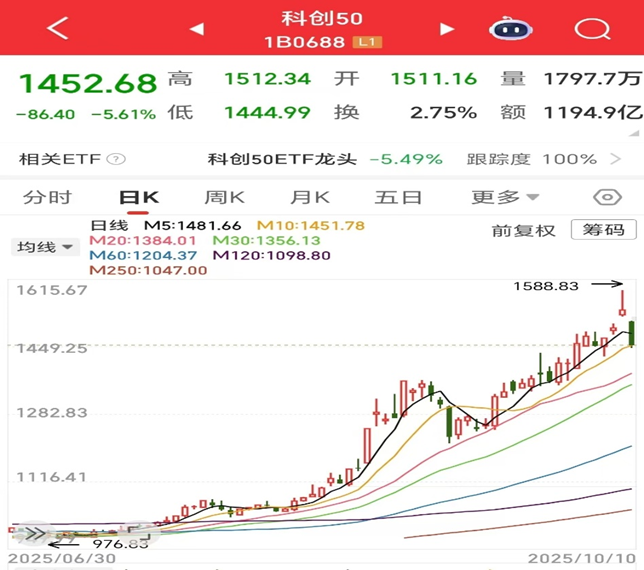Go back with the left chevron arrow
This screenshot has height=570, width=644.
(x=58, y=28)
